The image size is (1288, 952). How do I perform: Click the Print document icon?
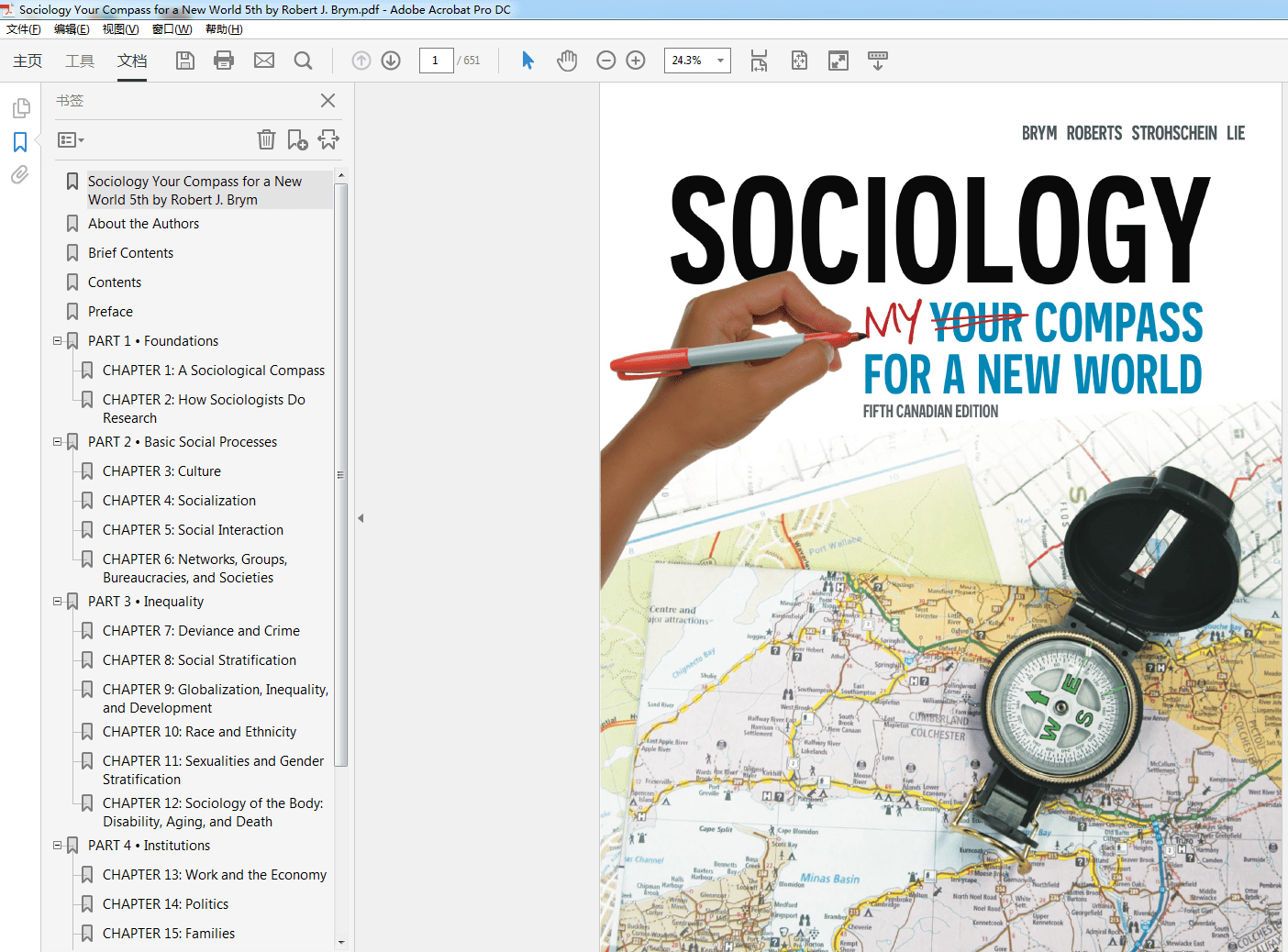point(224,60)
